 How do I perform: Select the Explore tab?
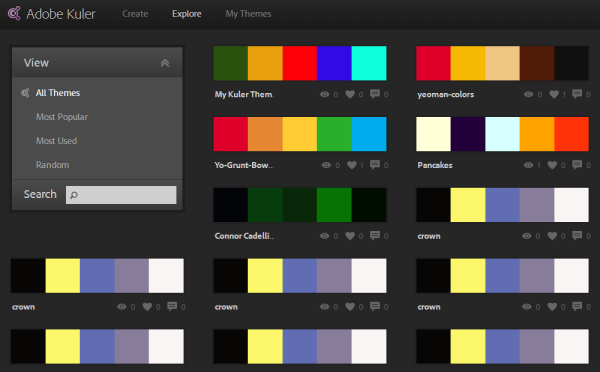pyautogui.click(x=187, y=14)
